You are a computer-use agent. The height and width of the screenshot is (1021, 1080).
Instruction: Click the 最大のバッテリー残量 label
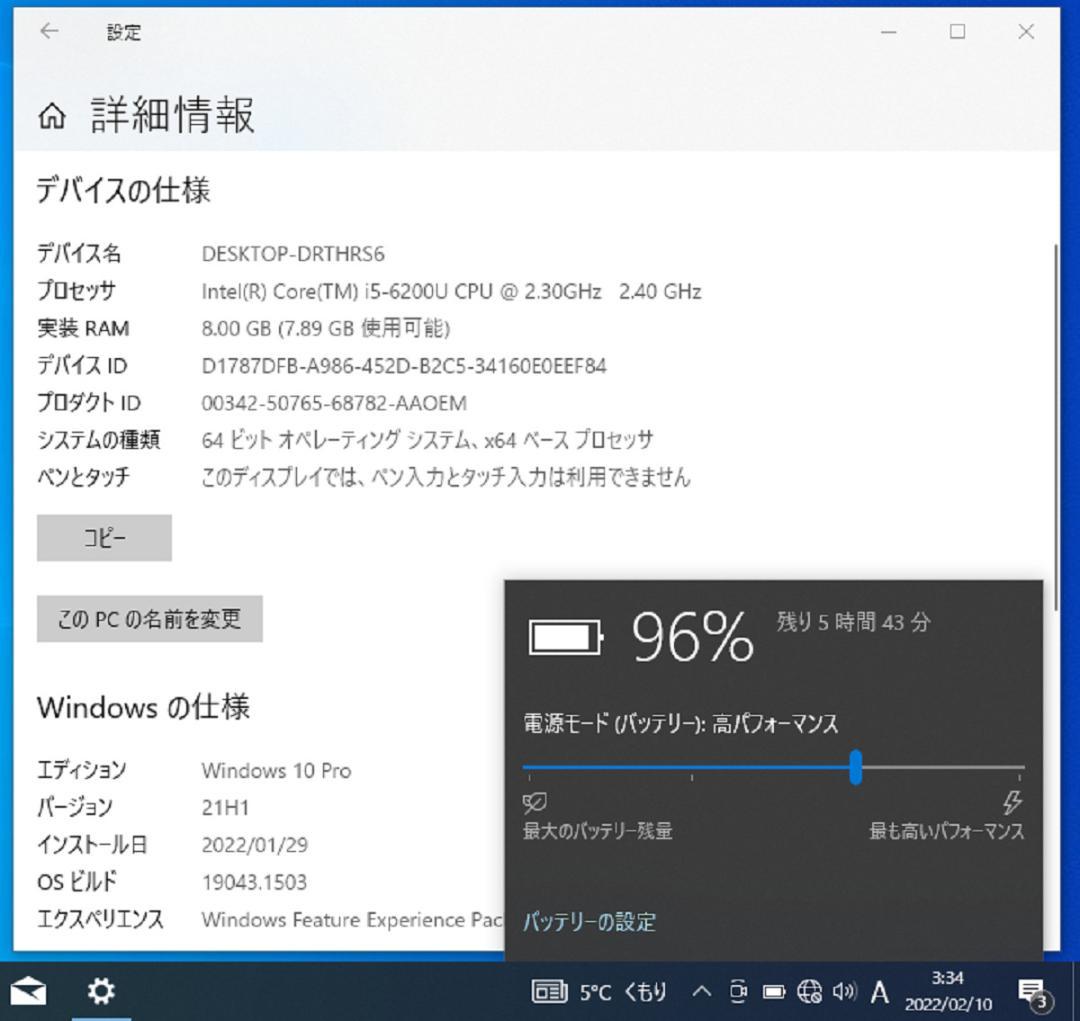click(597, 831)
